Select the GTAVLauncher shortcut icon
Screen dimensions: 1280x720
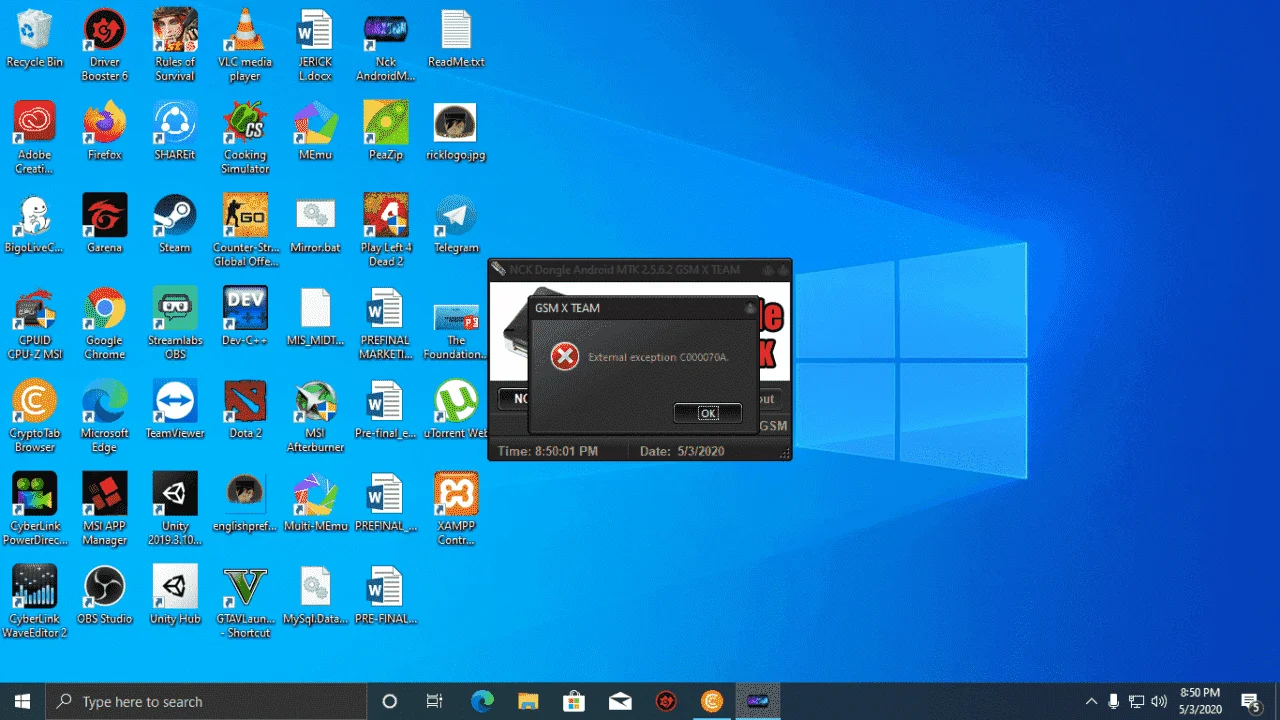(245, 604)
